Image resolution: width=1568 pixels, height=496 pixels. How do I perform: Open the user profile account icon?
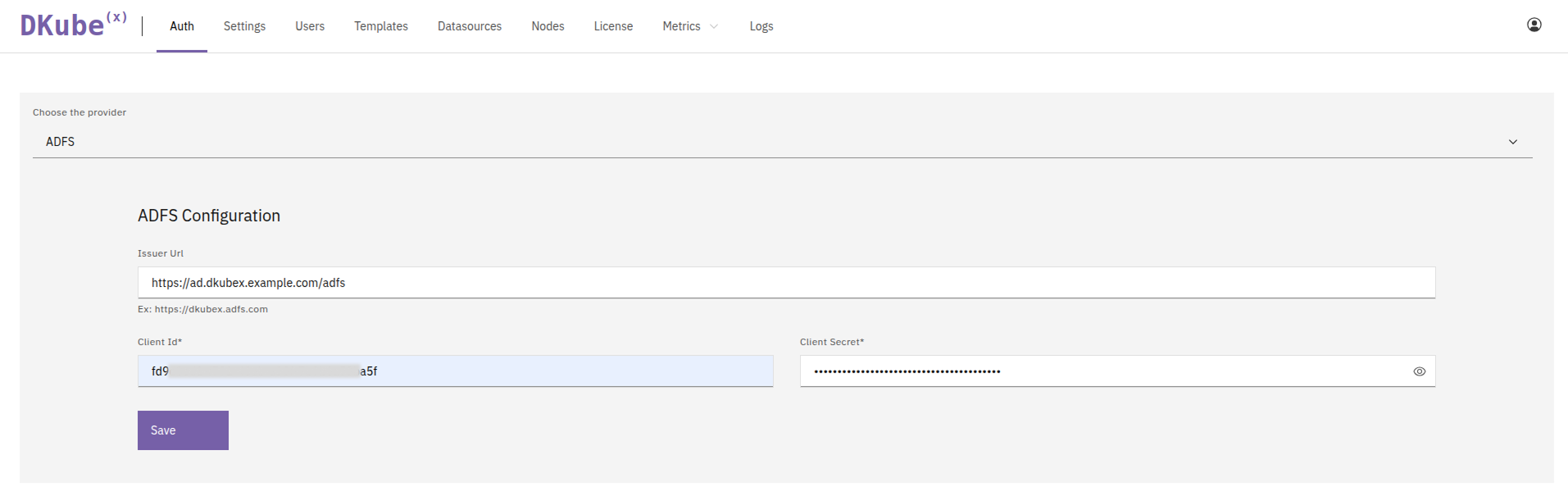click(x=1534, y=25)
